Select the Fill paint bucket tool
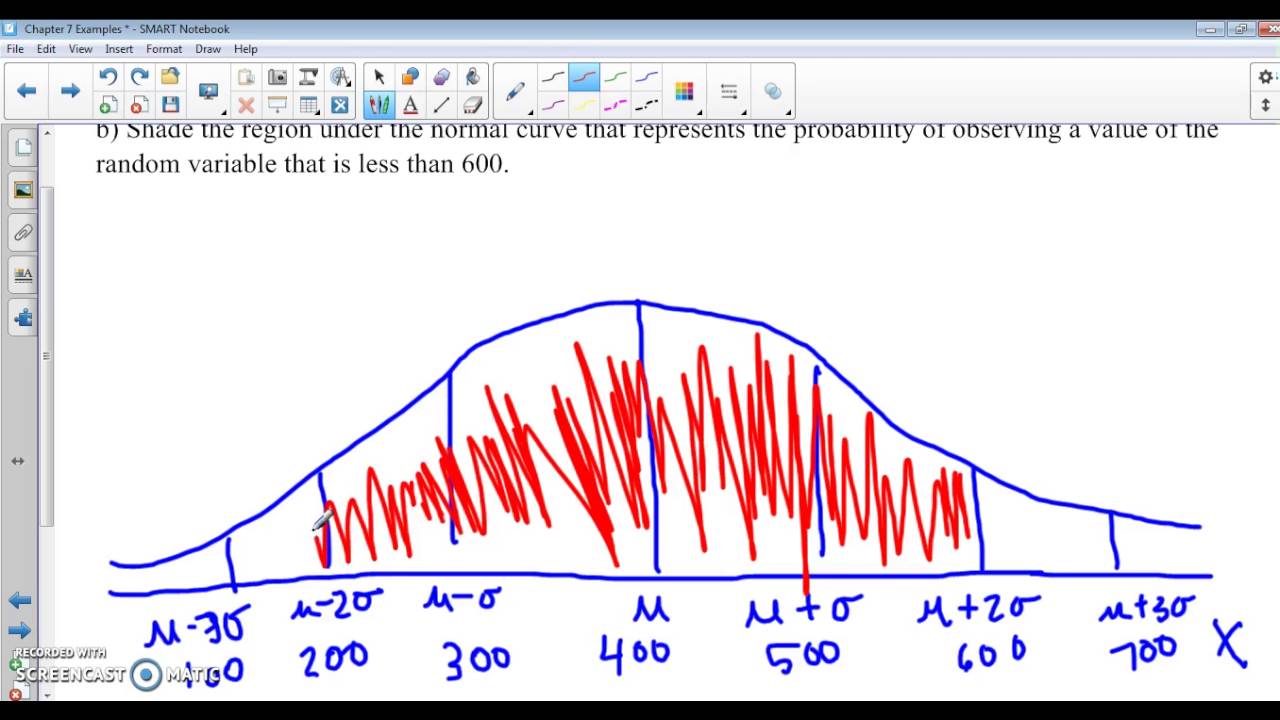 (x=472, y=77)
